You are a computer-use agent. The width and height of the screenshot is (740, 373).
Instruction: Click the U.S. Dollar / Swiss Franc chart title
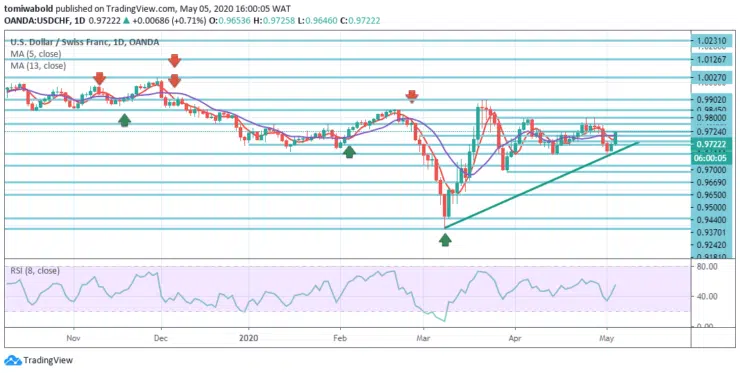(x=85, y=42)
